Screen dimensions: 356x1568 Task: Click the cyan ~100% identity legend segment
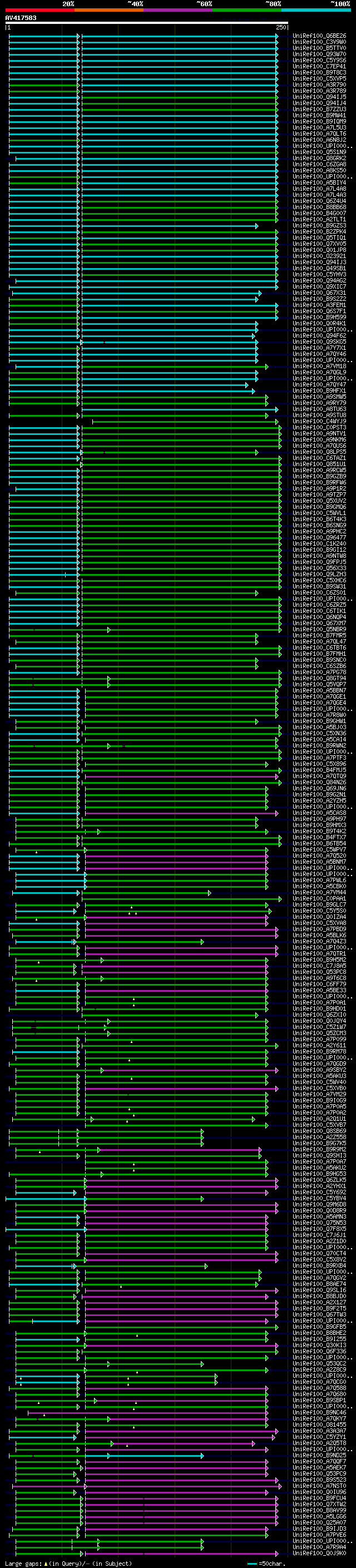(x=316, y=10)
